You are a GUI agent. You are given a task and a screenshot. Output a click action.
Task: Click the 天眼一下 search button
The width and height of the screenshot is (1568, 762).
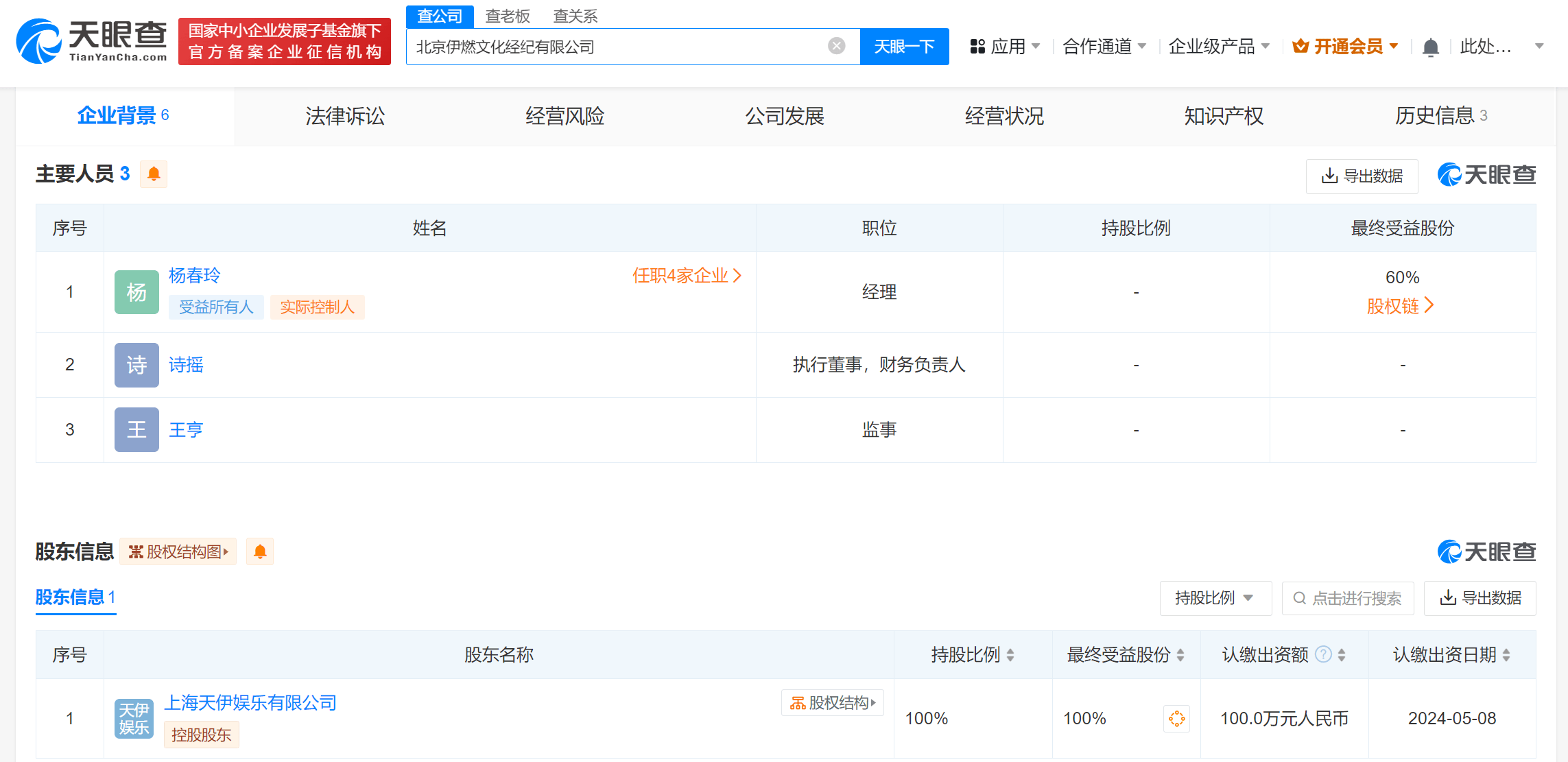tap(904, 46)
